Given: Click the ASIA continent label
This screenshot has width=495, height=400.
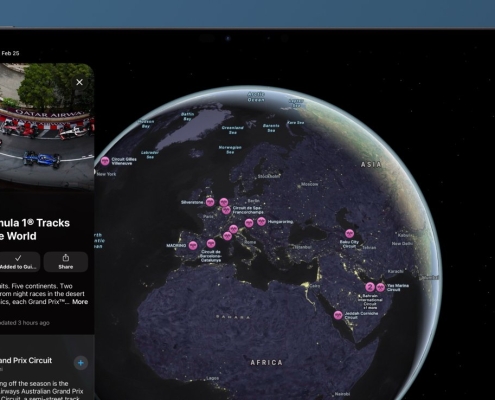Looking at the screenshot, I should [371, 164].
